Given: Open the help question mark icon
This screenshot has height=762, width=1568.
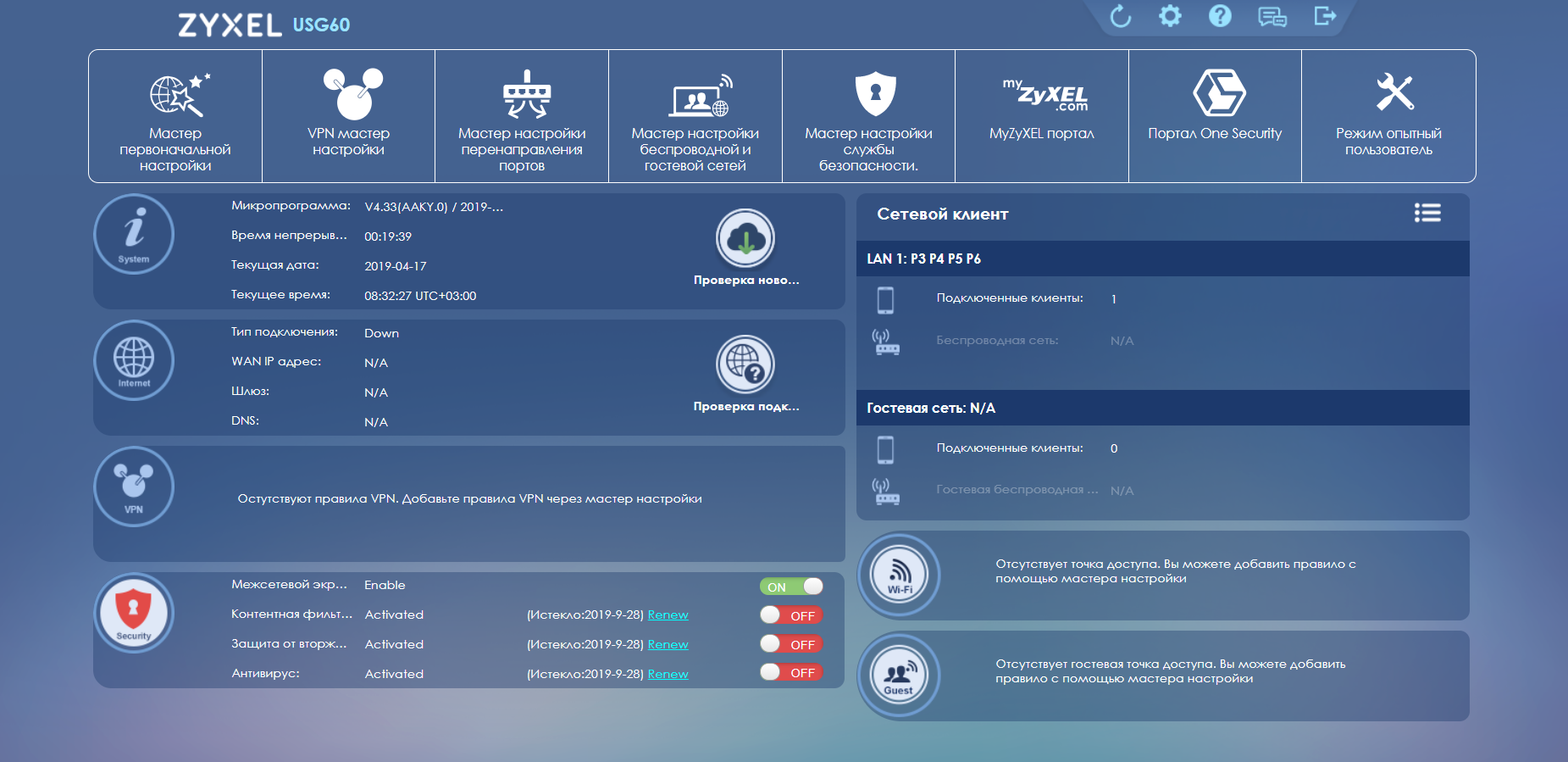Looking at the screenshot, I should coord(1220,16).
